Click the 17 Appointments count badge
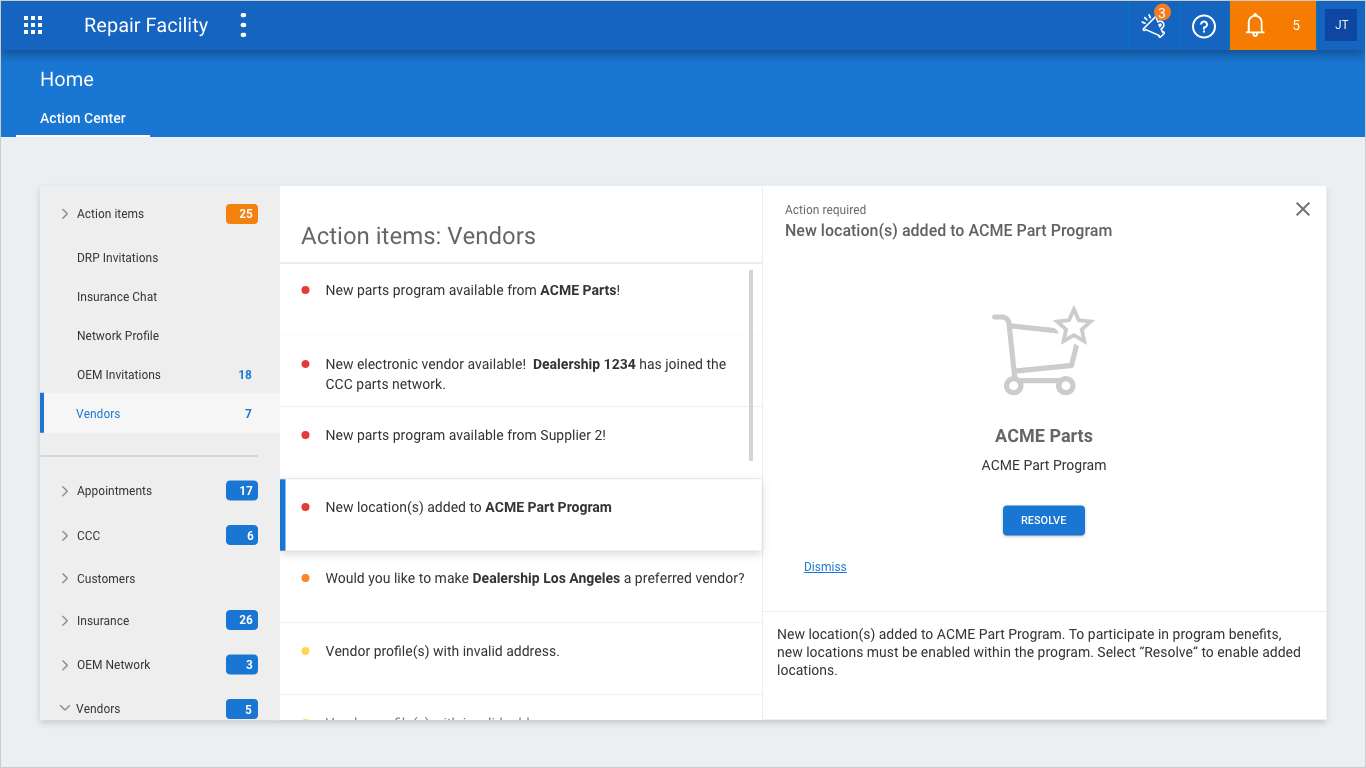Image resolution: width=1366 pixels, height=768 pixels. coord(242,490)
